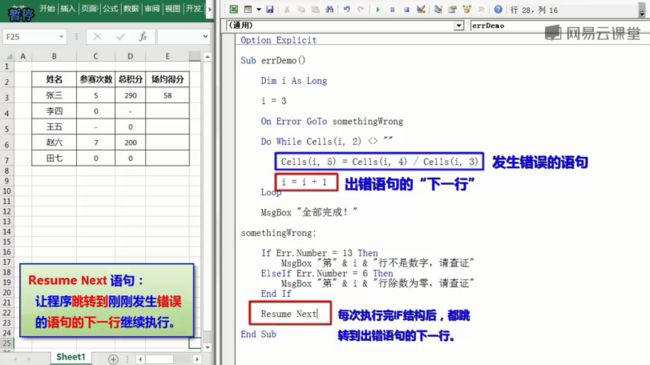Click the 姓名 header cell
Screen dimensions: 650x365
[54, 79]
